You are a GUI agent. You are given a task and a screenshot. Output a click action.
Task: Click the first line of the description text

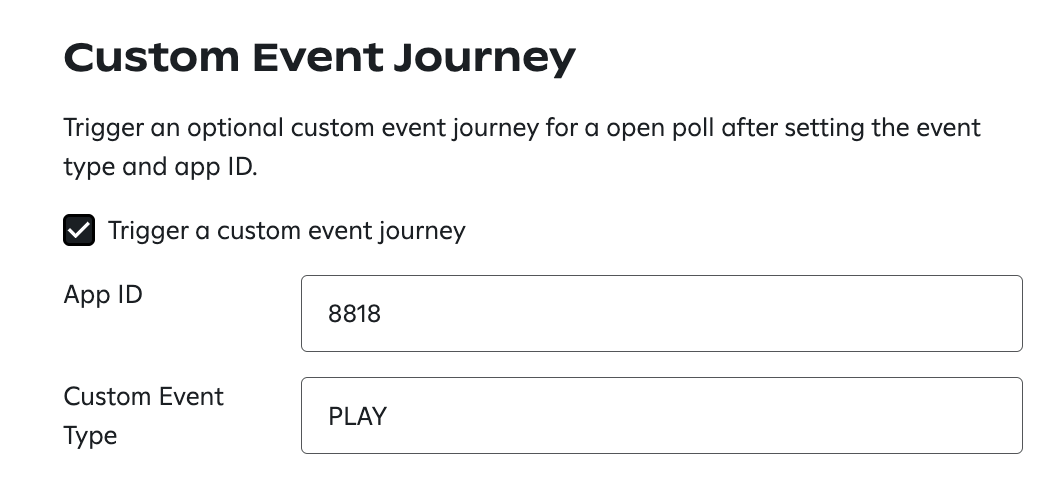pyautogui.click(x=522, y=128)
